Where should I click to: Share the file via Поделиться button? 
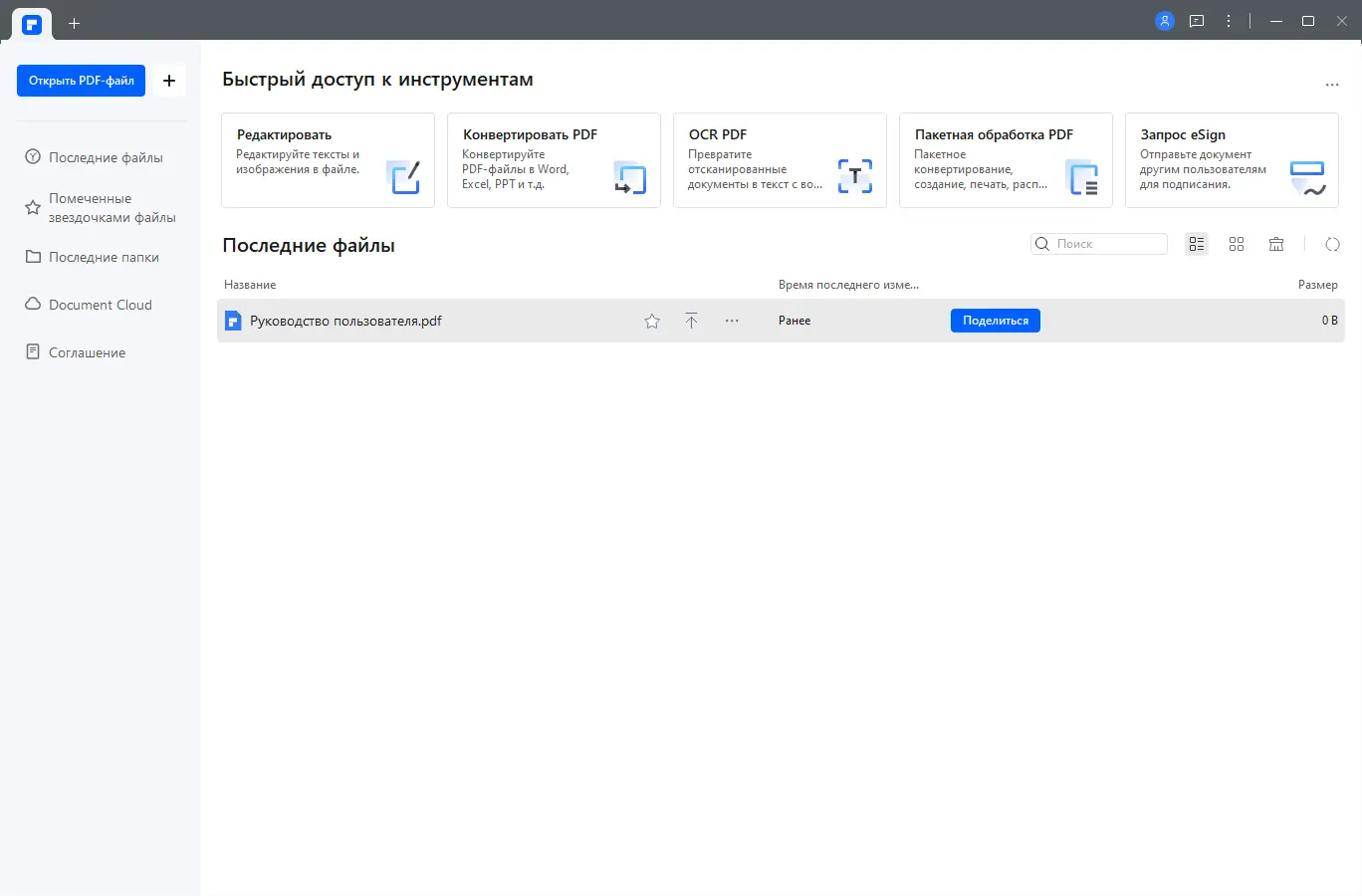[995, 320]
